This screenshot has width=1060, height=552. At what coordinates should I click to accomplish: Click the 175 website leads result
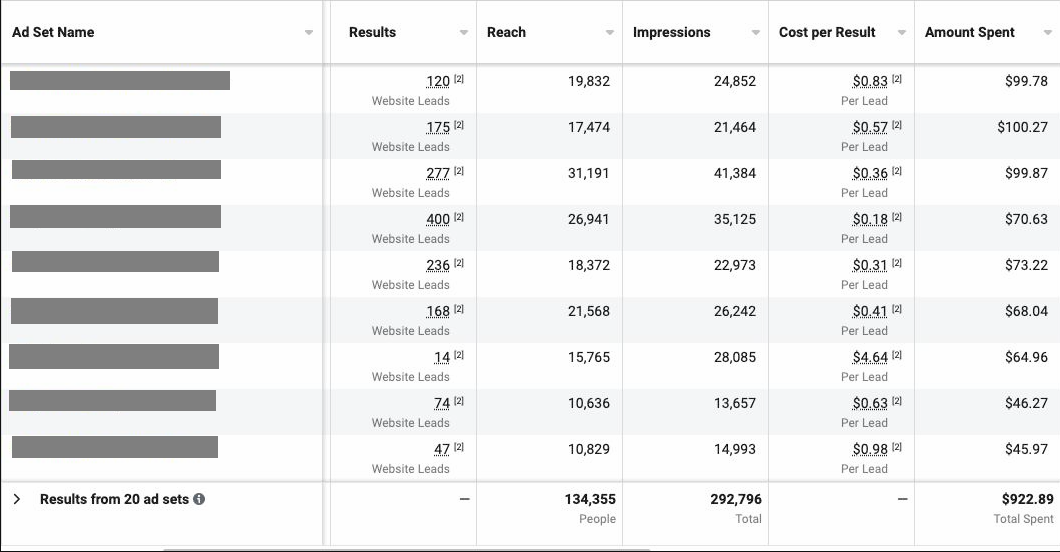tap(438, 127)
